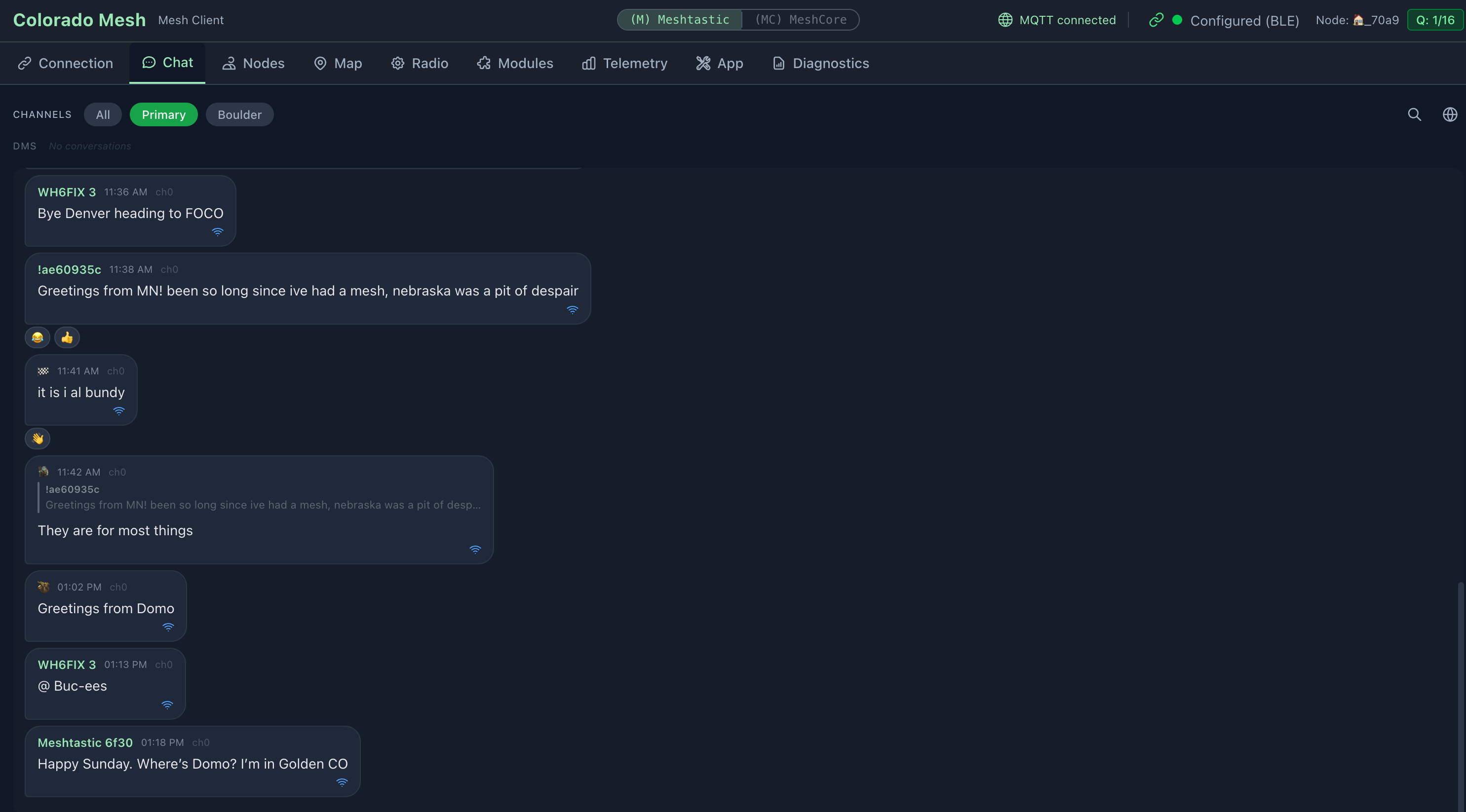The image size is (1466, 812).
Task: Open the Telemetry tab
Action: pyautogui.click(x=624, y=63)
